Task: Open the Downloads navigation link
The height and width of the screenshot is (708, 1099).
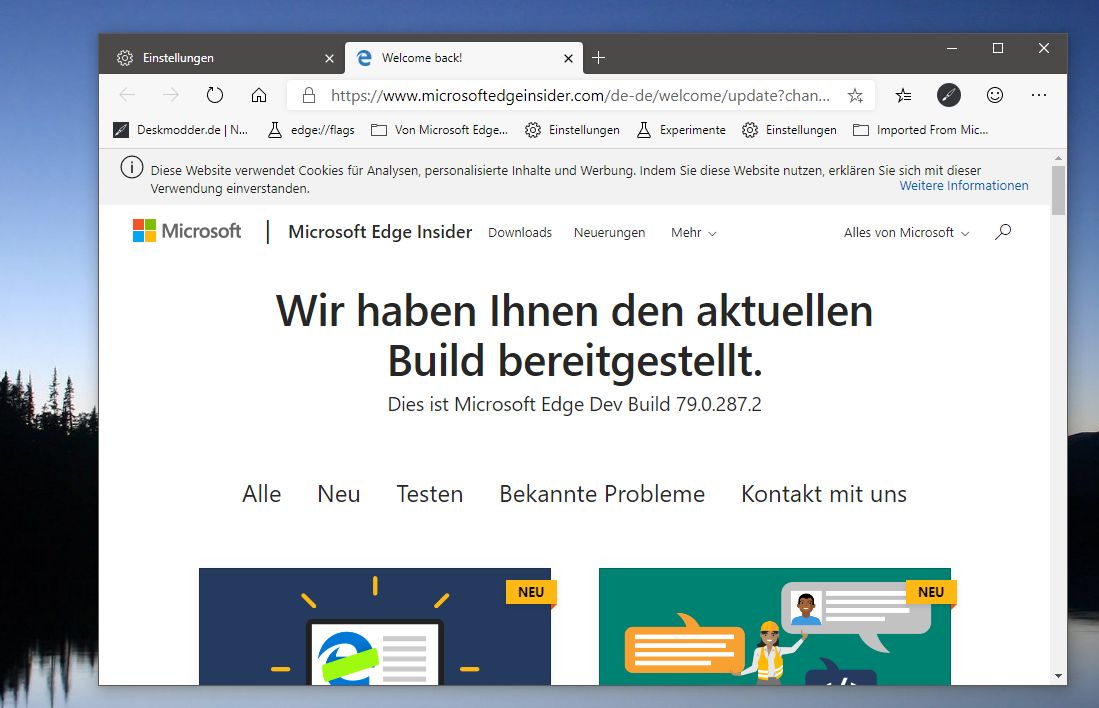Action: tap(520, 233)
